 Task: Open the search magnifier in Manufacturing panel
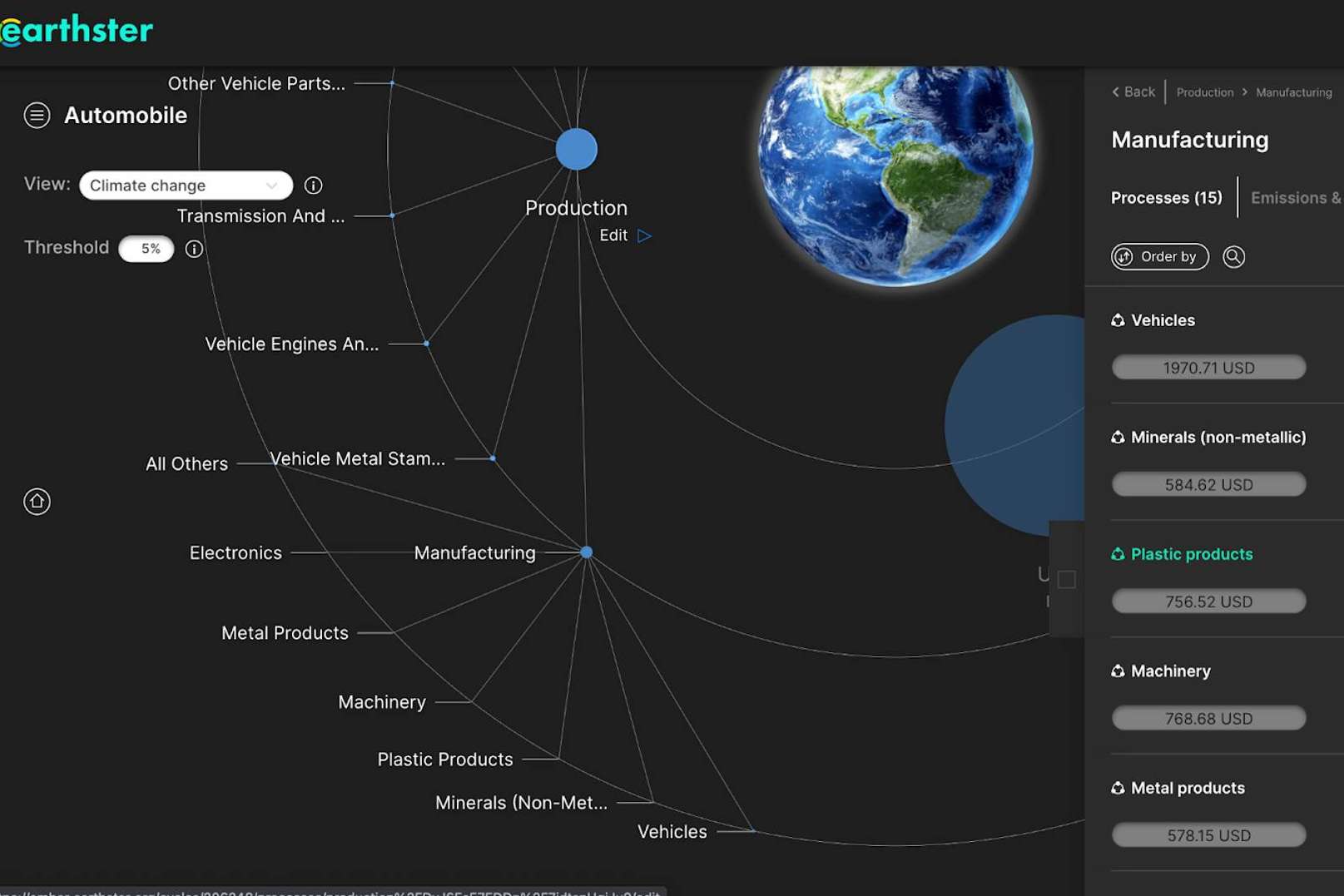[1233, 257]
